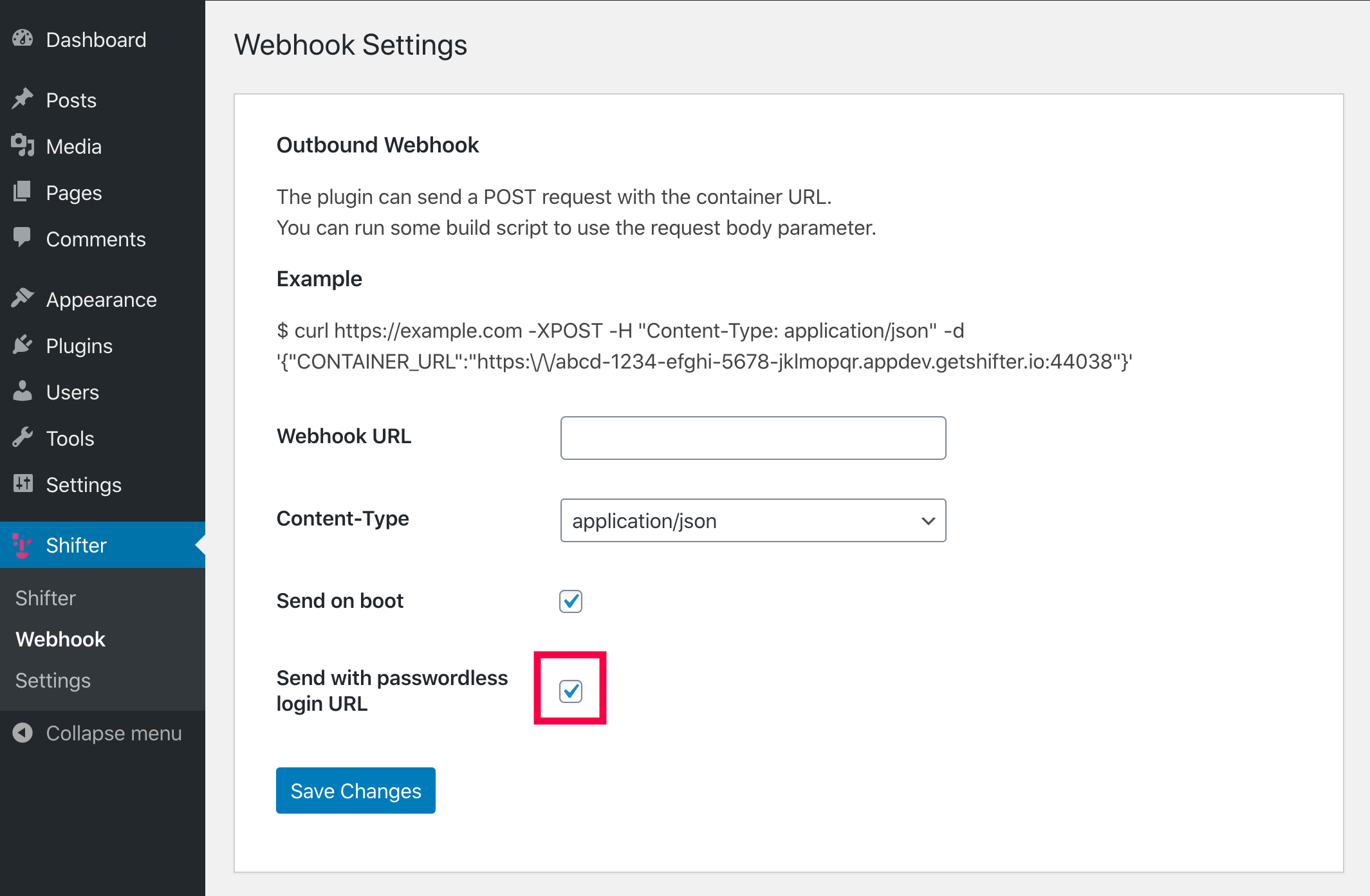Click the curl example command text

[620, 331]
